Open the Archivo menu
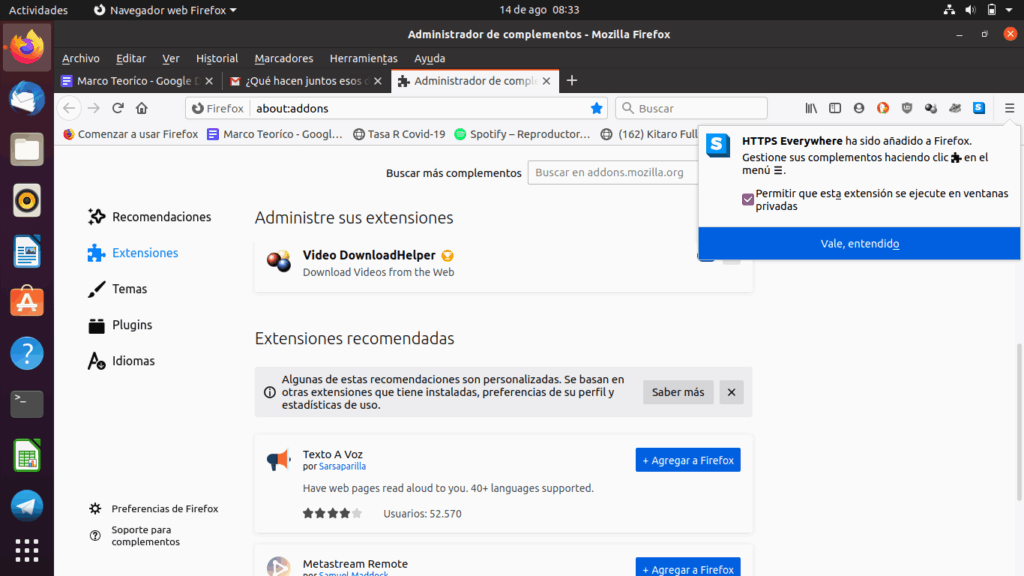This screenshot has height=576, width=1024. coord(80,58)
